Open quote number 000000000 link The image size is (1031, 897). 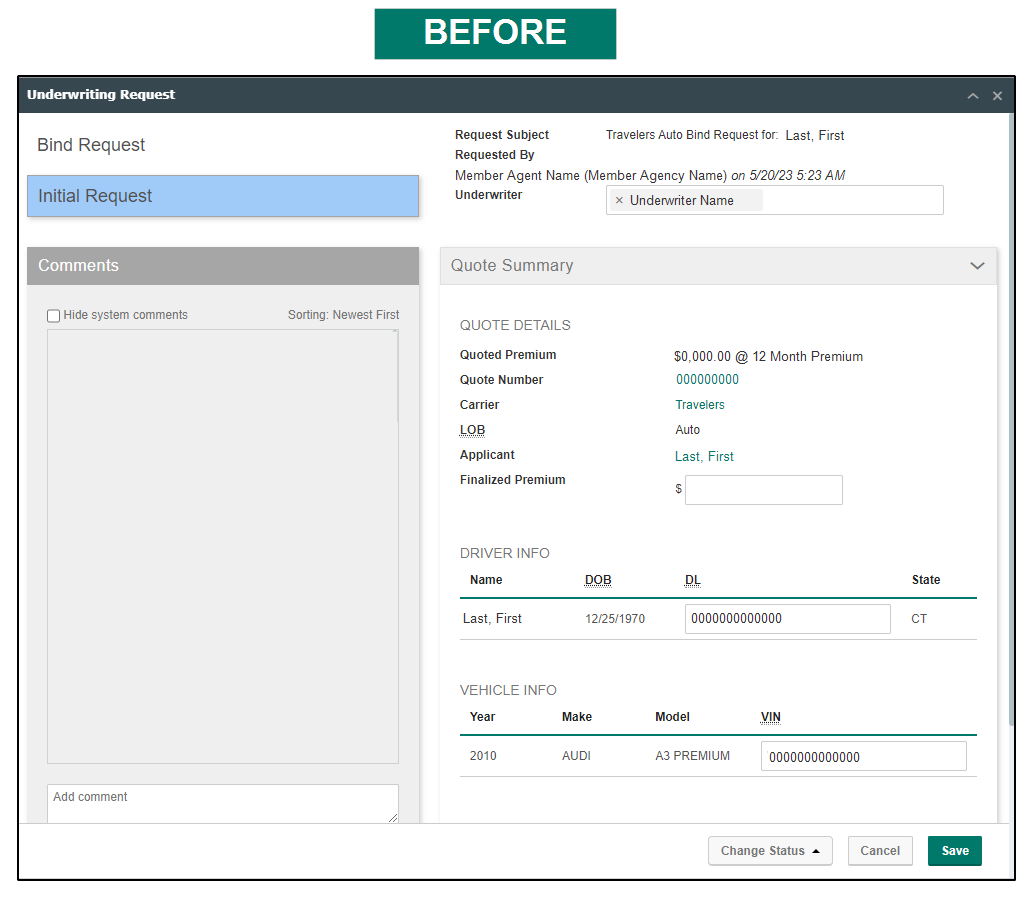click(707, 380)
